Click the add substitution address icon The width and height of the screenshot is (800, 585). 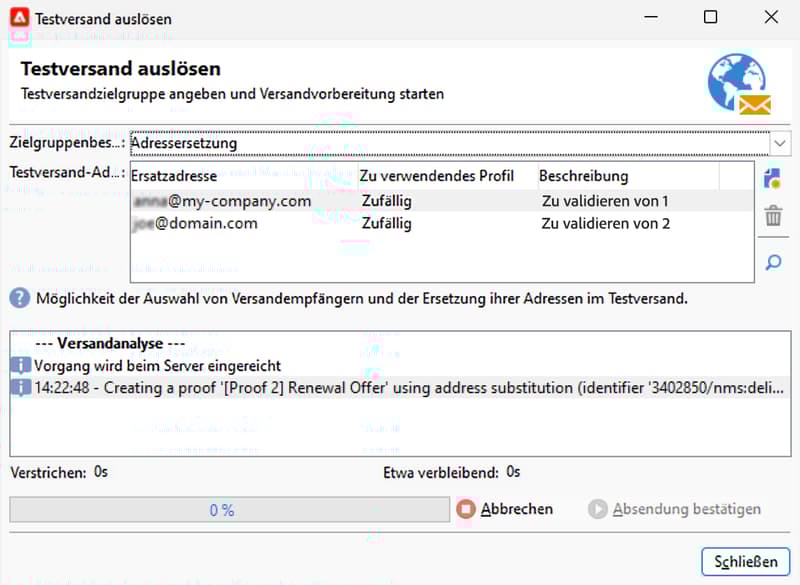[x=773, y=179]
